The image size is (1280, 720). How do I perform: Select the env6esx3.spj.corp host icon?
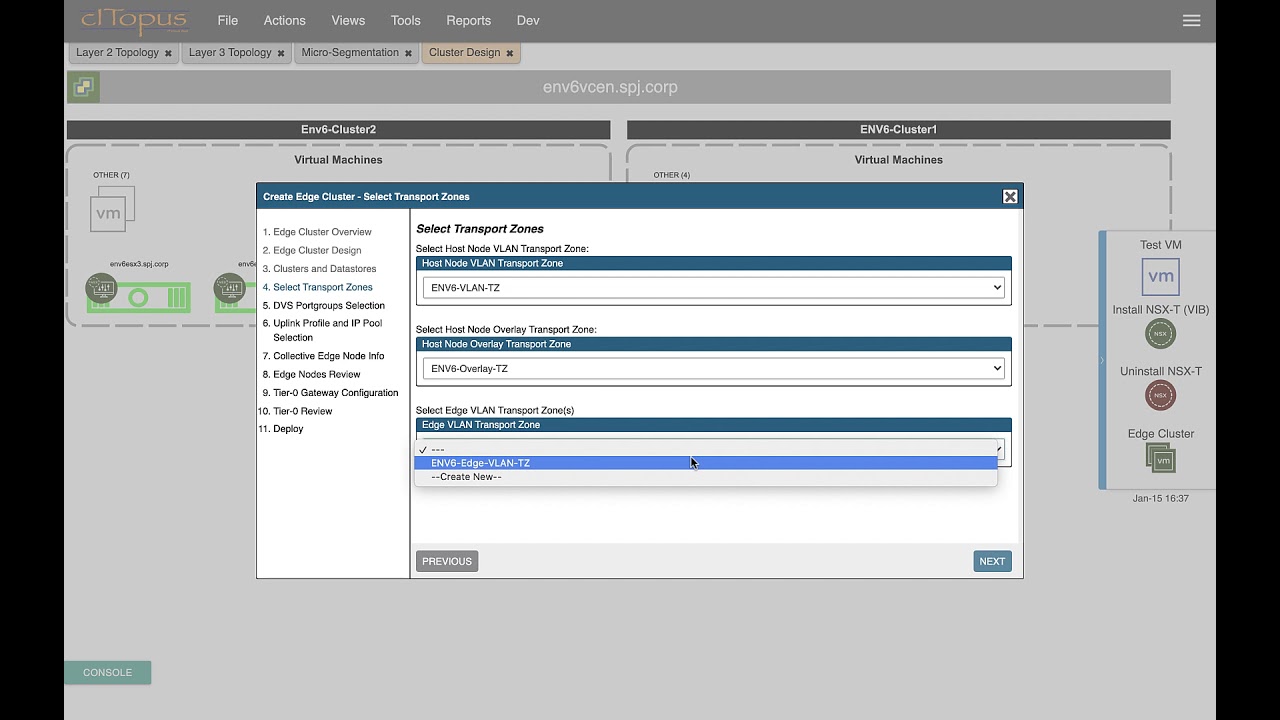pyautogui.click(x=102, y=290)
